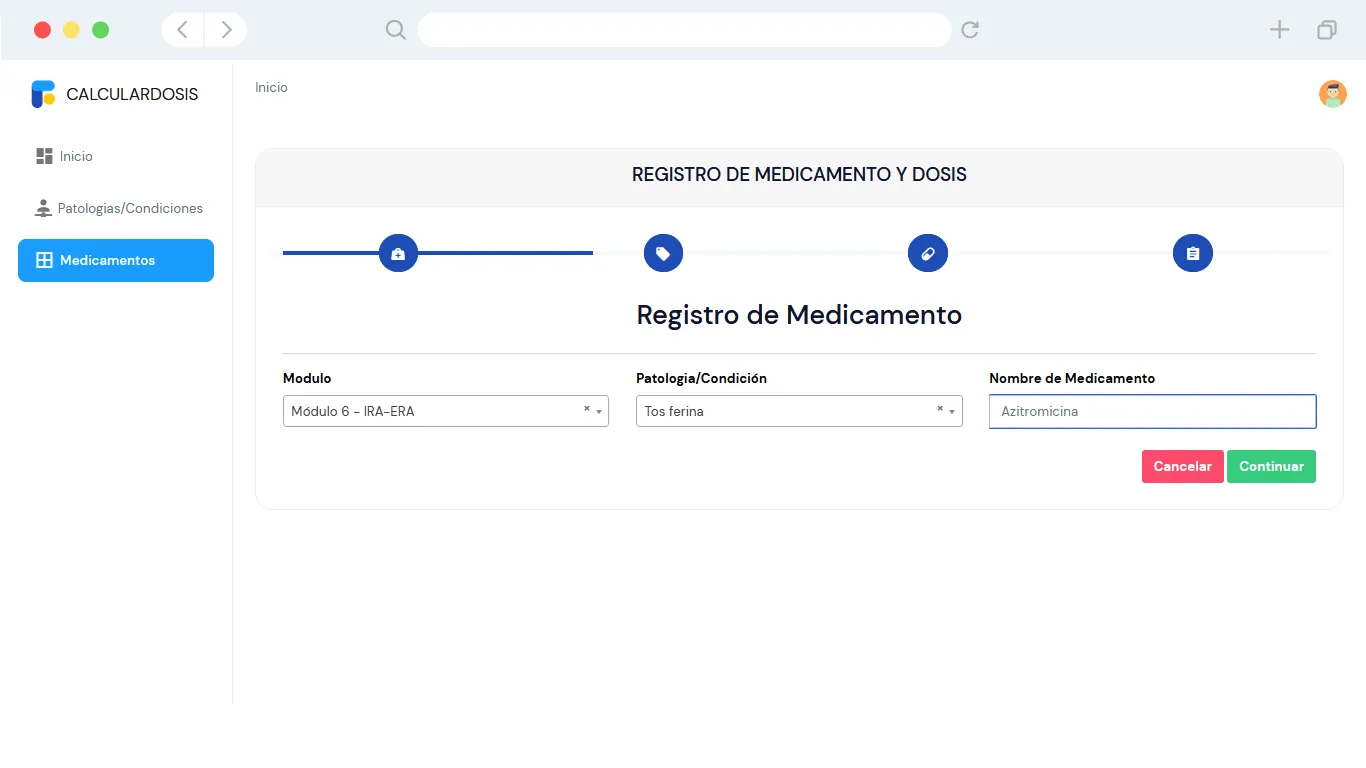This screenshot has width=1366, height=768.
Task: Clear the Módulo 6 - IRA-ERA selection
Action: click(x=586, y=409)
